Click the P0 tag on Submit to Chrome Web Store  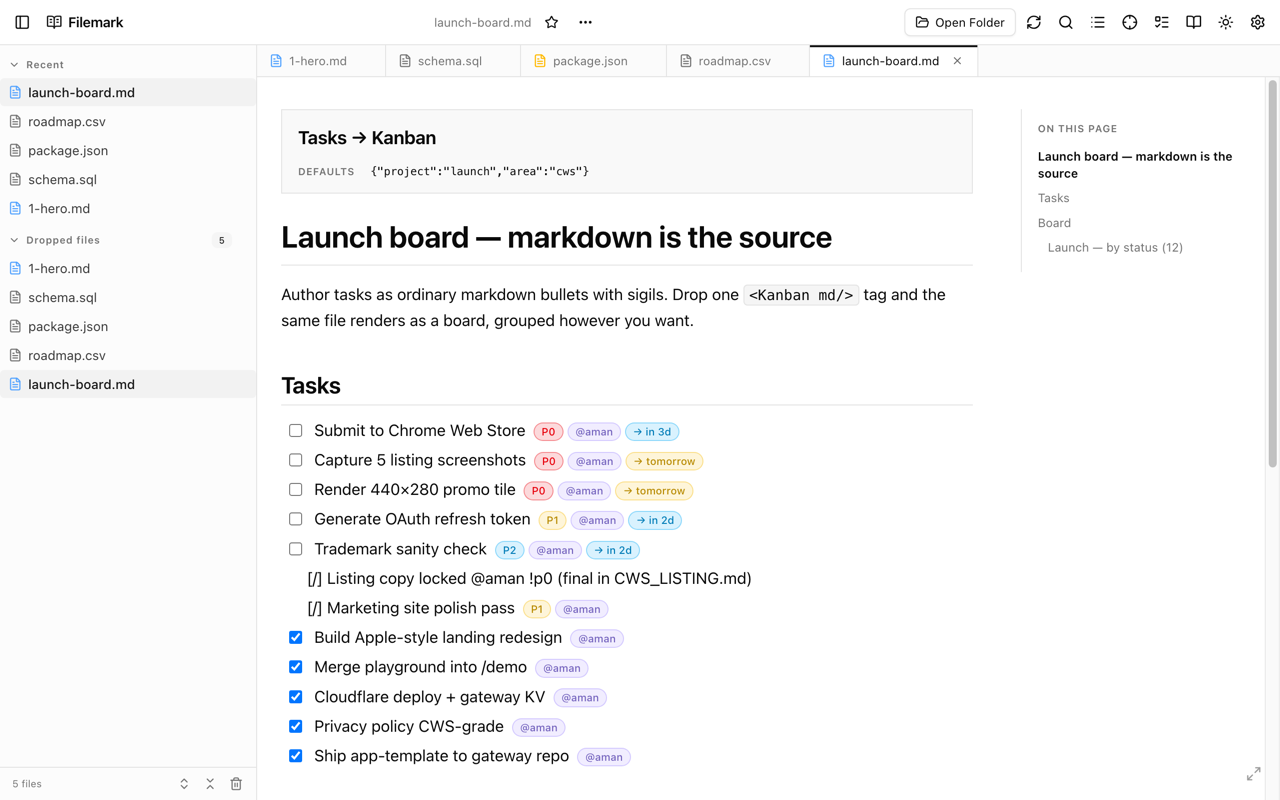[x=548, y=432]
